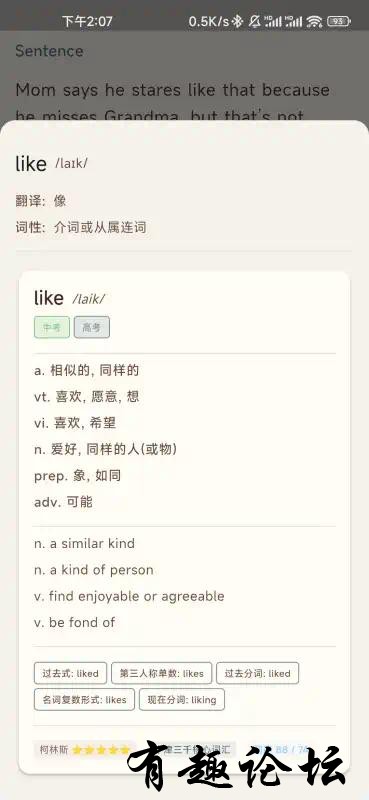
Task: Select the 中考 exam tag
Action: click(x=52, y=328)
